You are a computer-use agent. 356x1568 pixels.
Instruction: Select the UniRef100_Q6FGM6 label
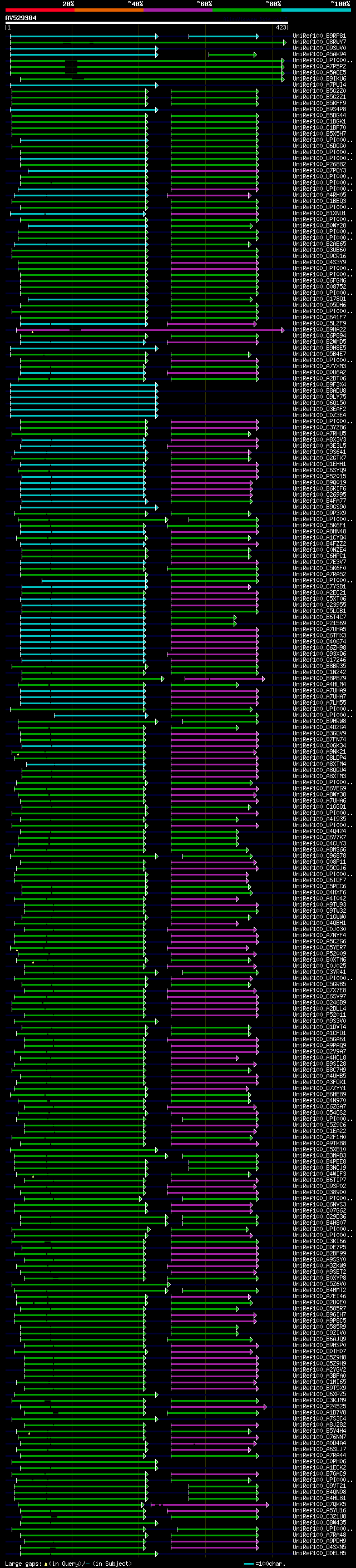point(319,281)
